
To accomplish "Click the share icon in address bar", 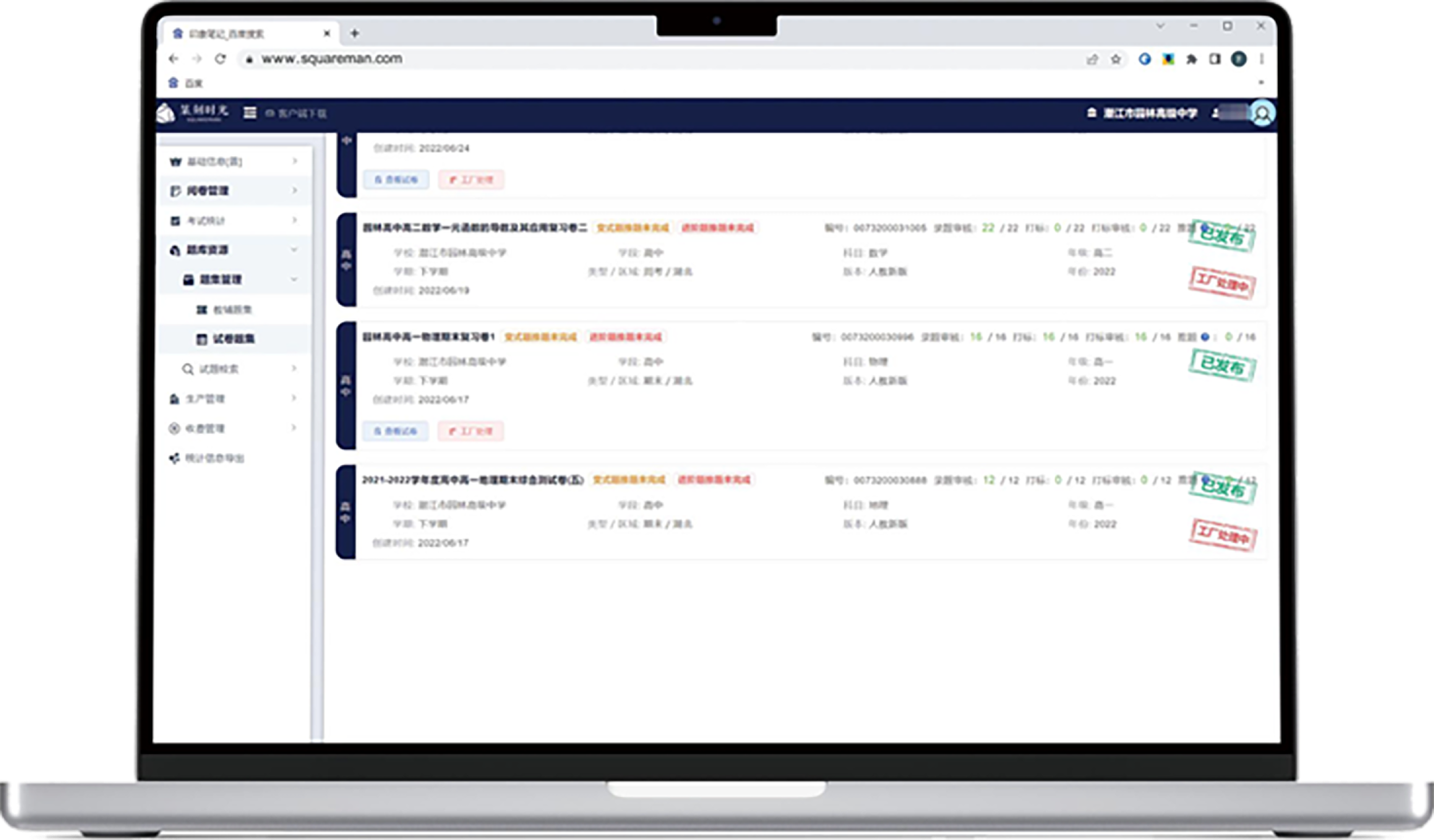I will coord(1092,60).
